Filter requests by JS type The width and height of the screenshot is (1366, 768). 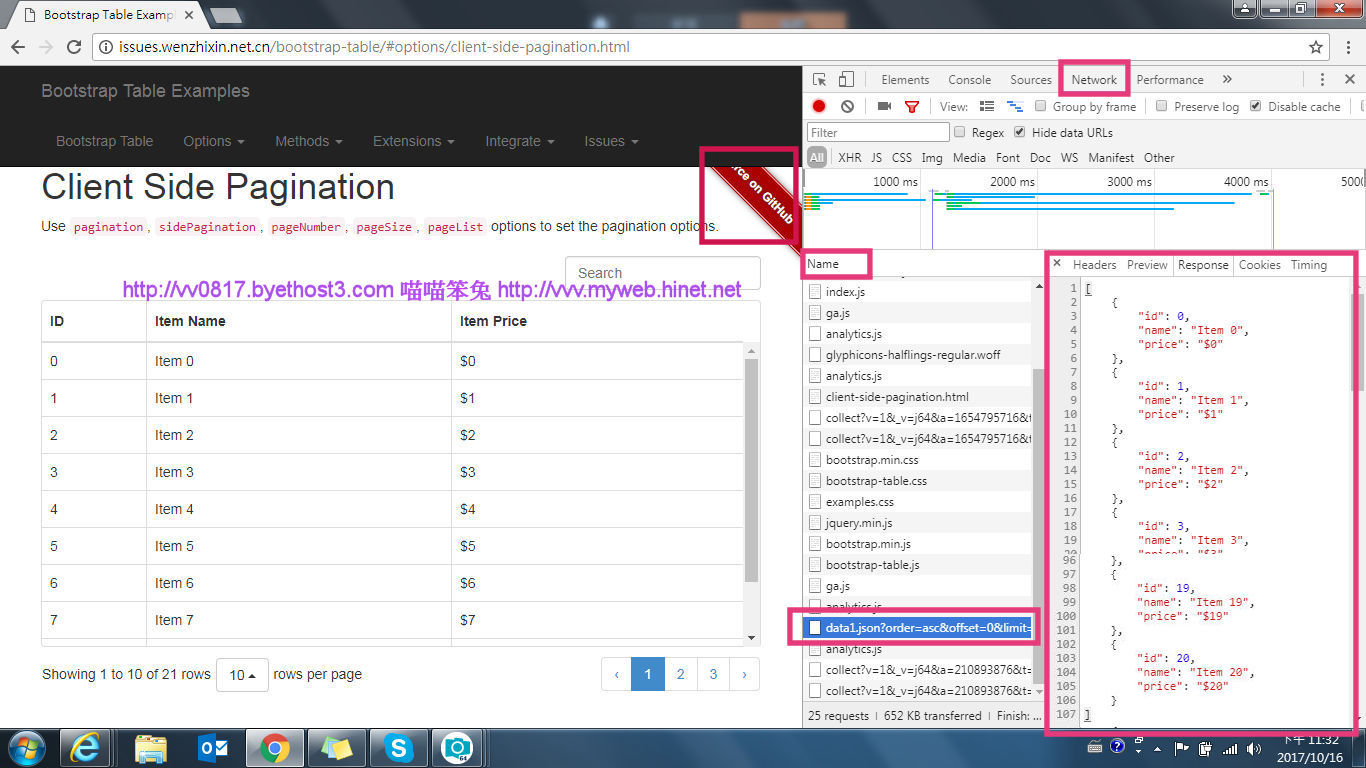(x=876, y=158)
